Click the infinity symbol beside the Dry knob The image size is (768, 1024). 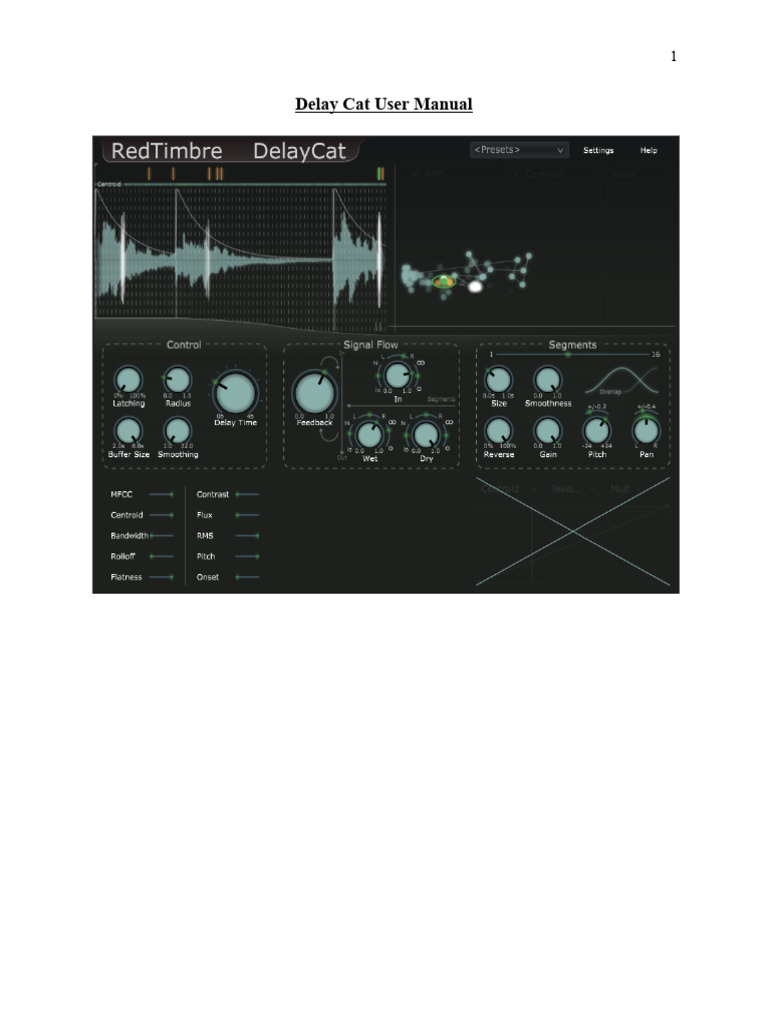click(x=449, y=423)
